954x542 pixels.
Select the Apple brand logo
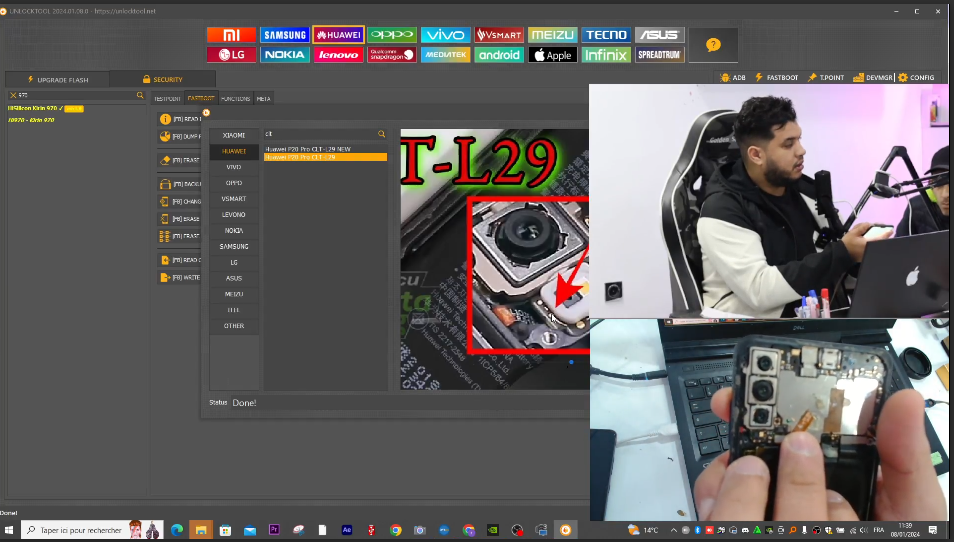click(552, 55)
